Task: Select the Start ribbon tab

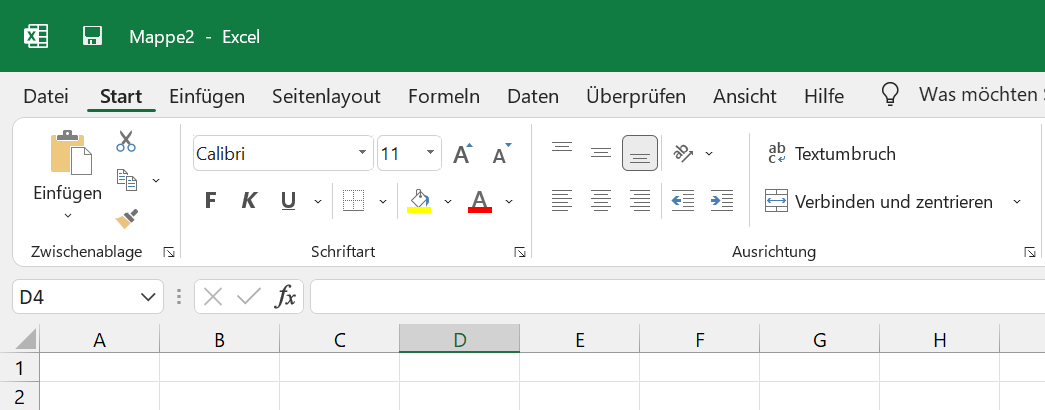Action: point(121,96)
